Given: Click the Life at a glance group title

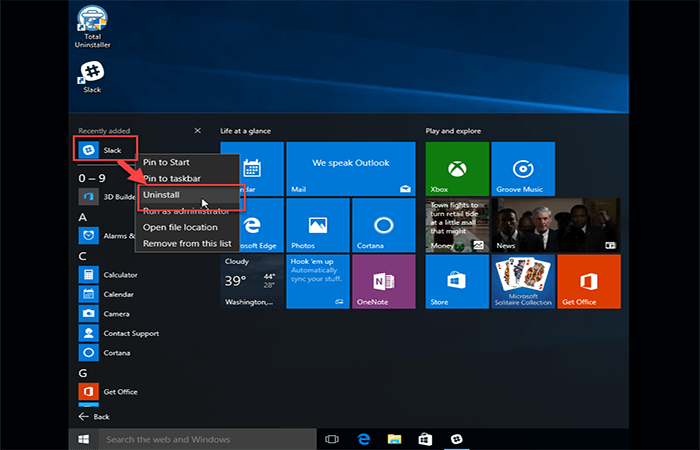Looking at the screenshot, I should click(245, 131).
